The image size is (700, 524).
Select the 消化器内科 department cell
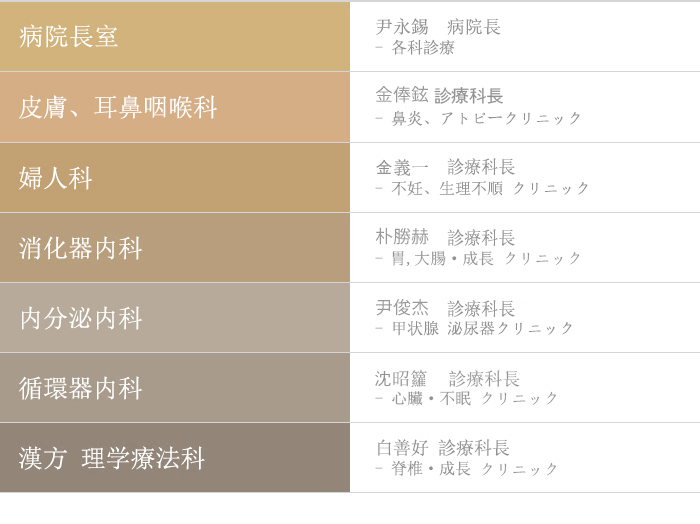click(x=175, y=248)
